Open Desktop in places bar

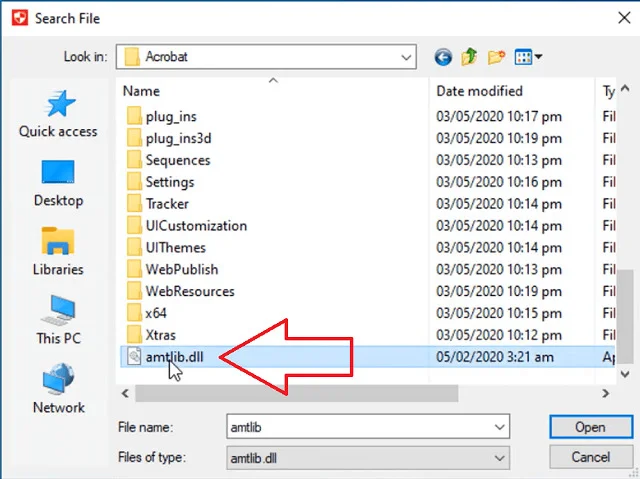click(x=58, y=183)
